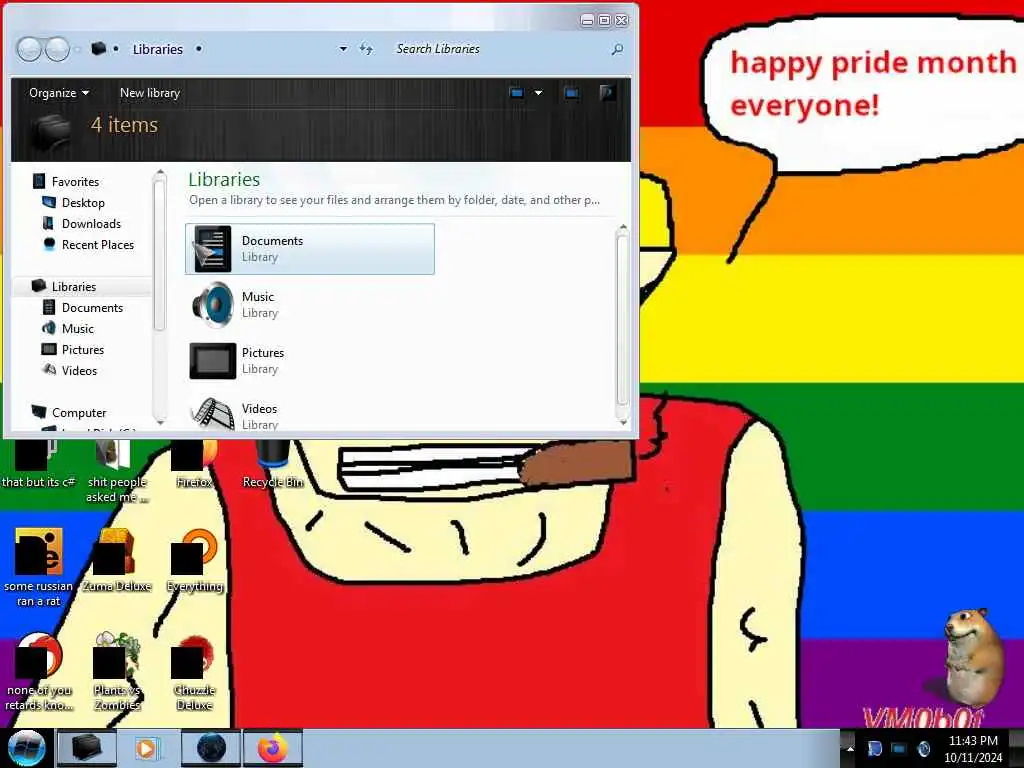Toggle the preview pane icon
The height and width of the screenshot is (768, 1024).
[571, 93]
